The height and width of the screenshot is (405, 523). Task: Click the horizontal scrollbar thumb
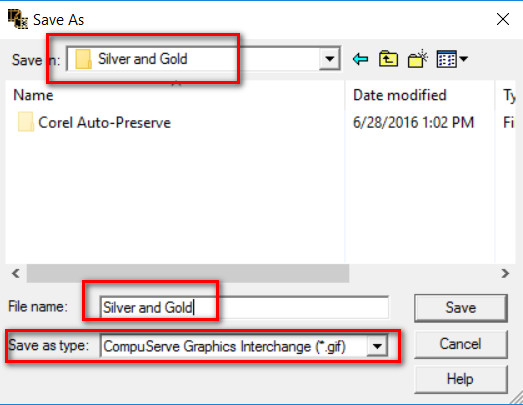[188, 273]
